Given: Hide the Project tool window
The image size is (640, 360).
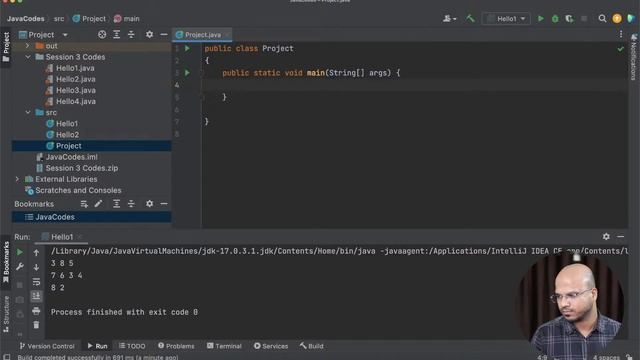Looking at the screenshot, I should (x=164, y=35).
